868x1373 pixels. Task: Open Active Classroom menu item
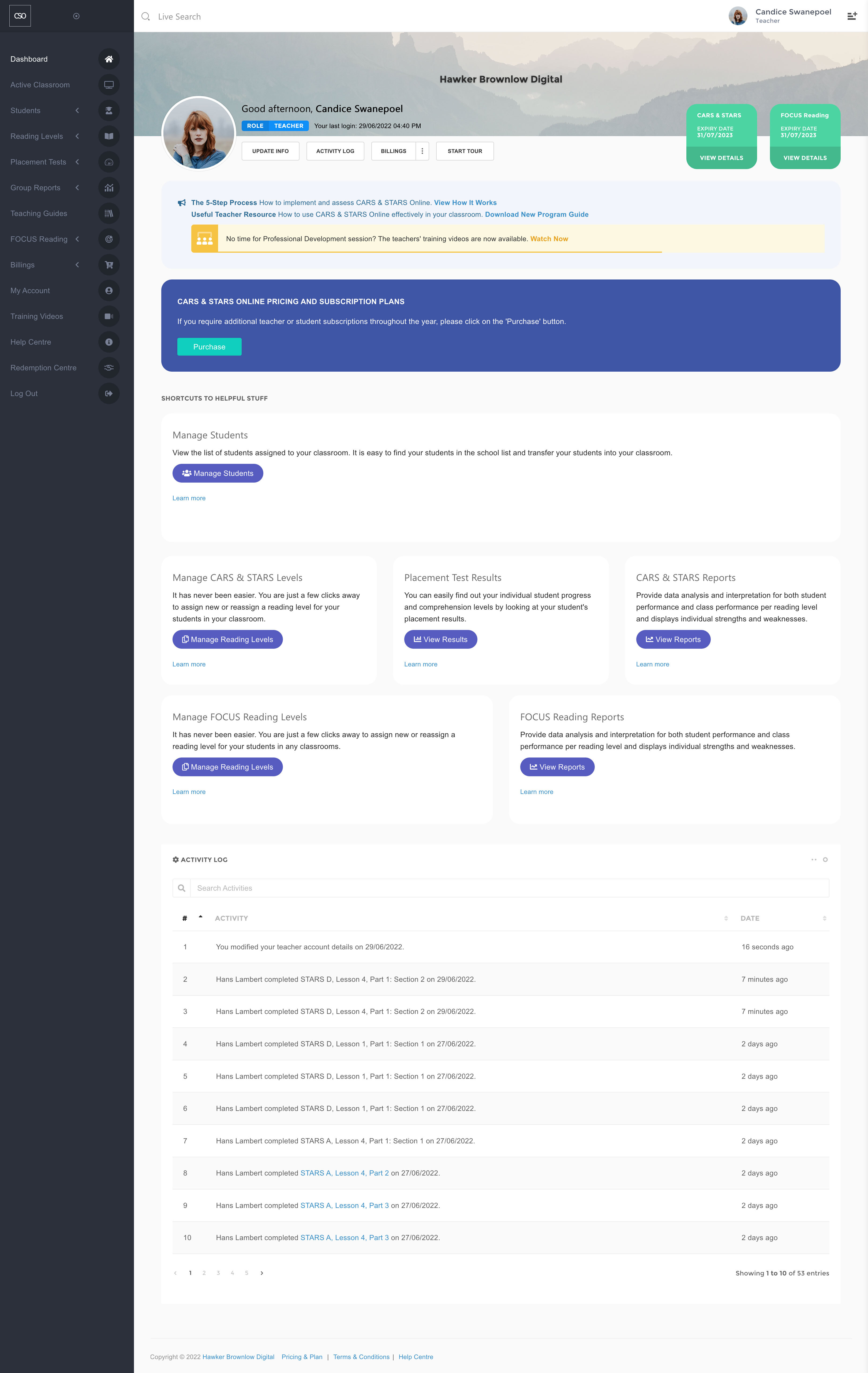pyautogui.click(x=40, y=85)
